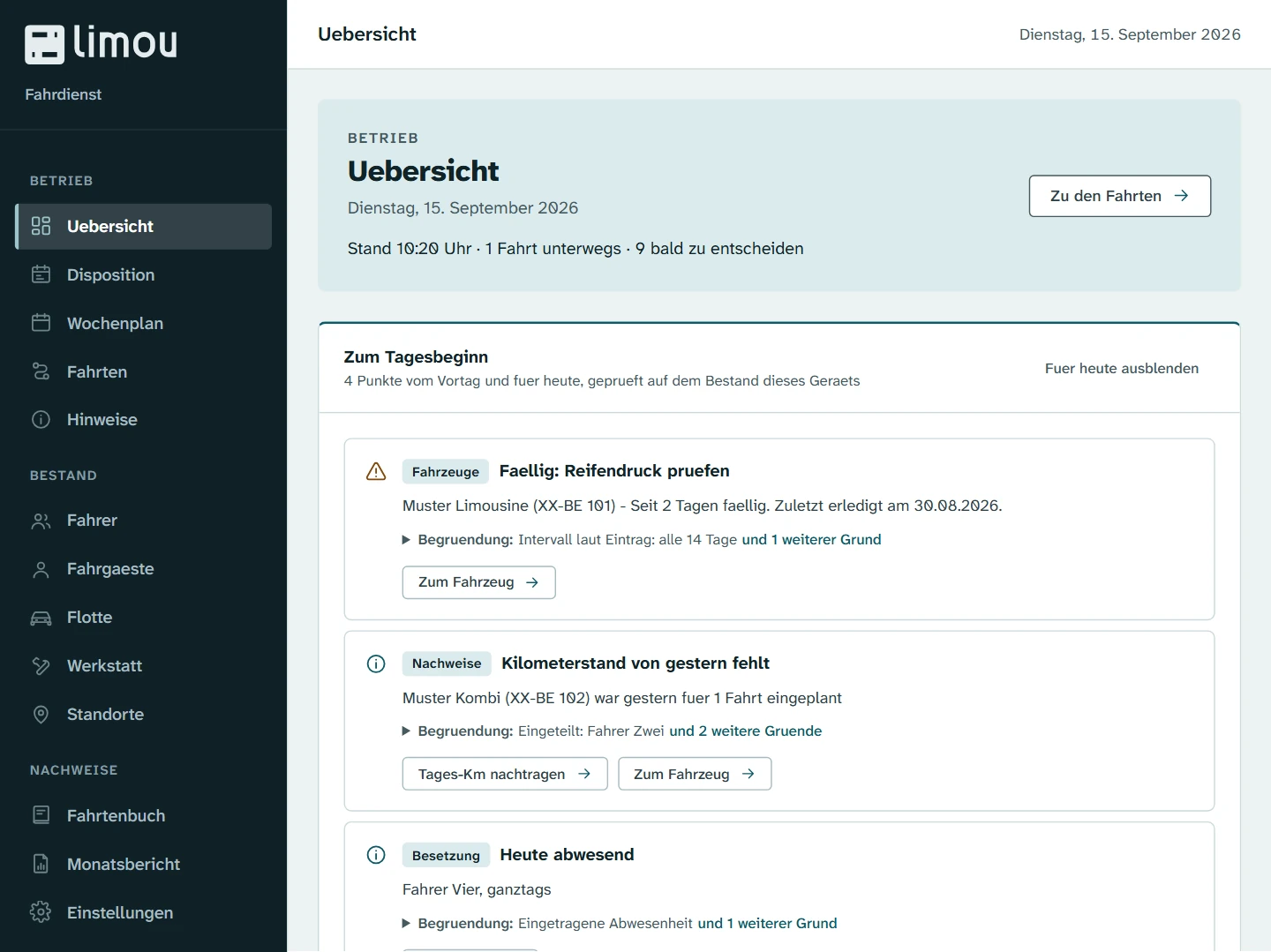Viewport: 1271px width, 952px height.
Task: Expand Begruendung on Kilometerstand fehlt card
Action: click(406, 731)
